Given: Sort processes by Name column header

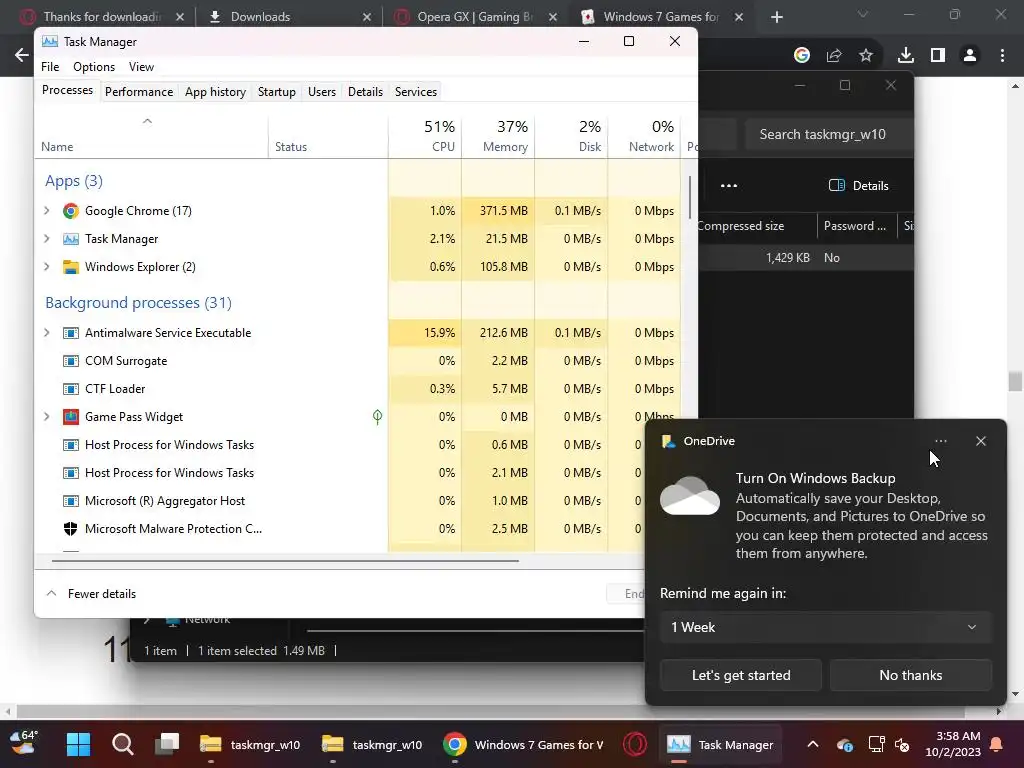Looking at the screenshot, I should [x=152, y=136].
